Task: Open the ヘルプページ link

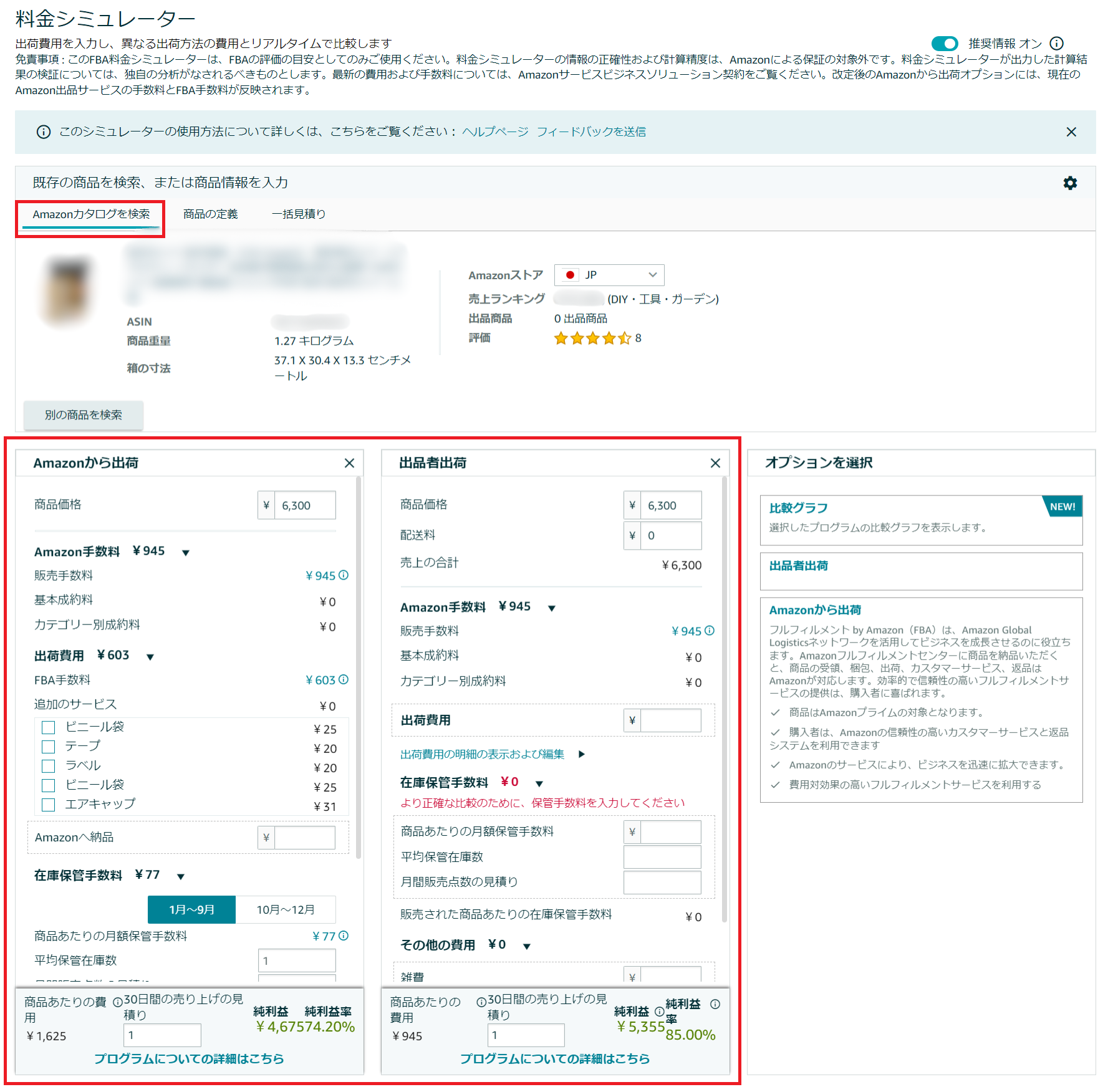Action: [x=495, y=132]
